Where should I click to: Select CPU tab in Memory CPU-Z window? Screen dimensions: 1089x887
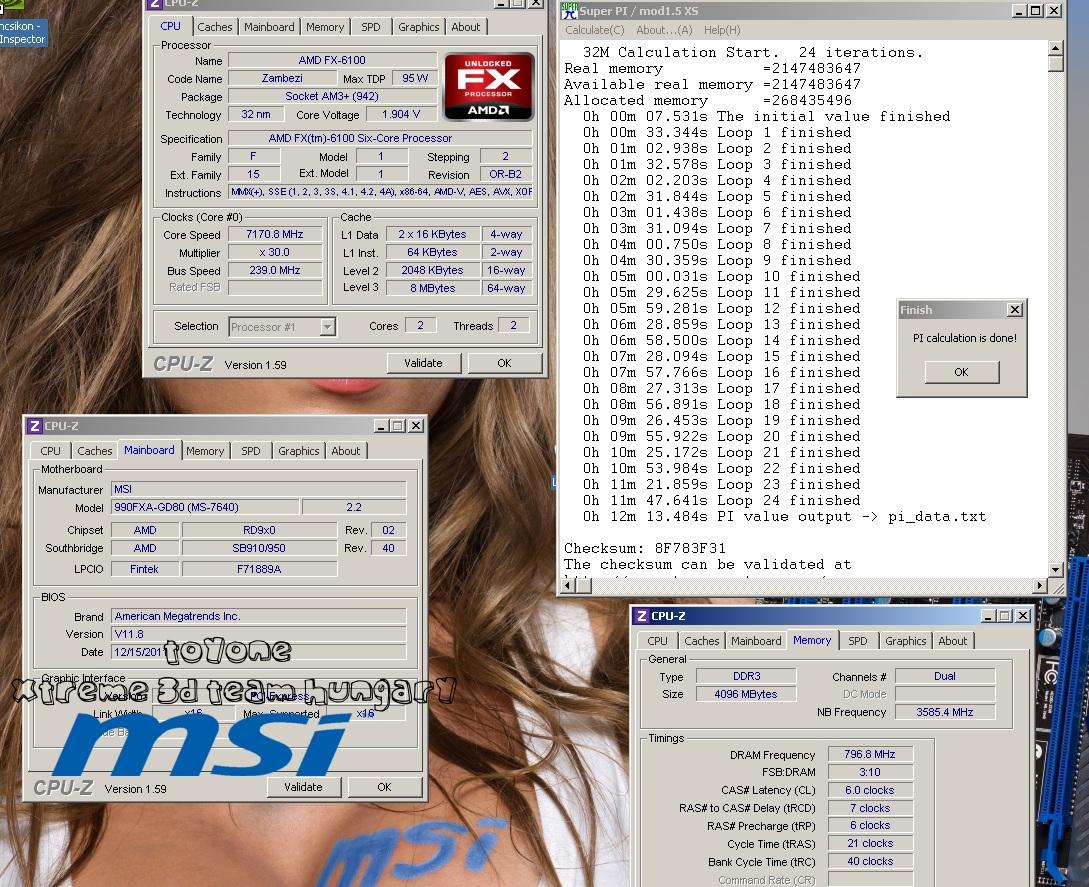[657, 641]
